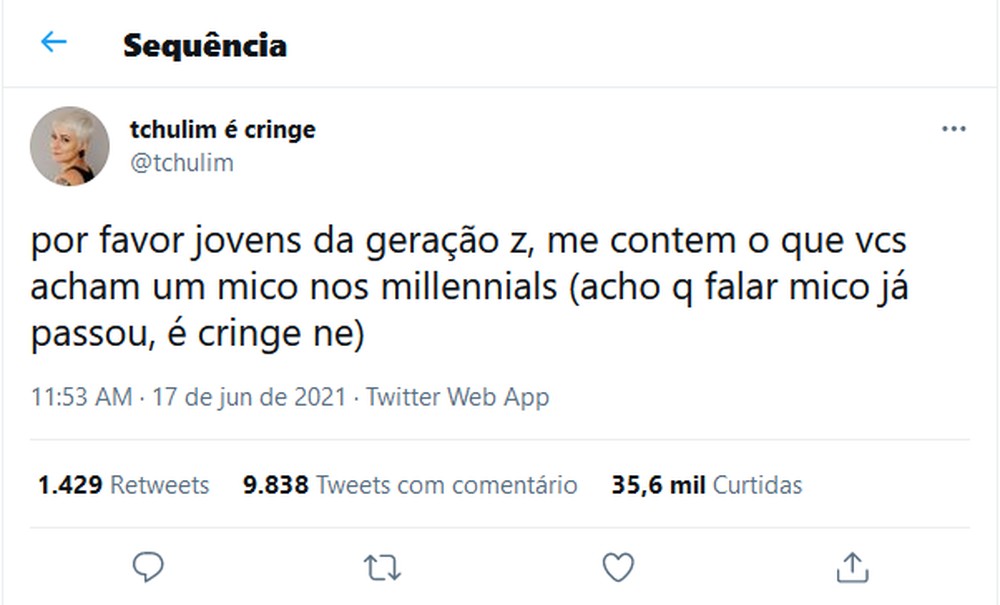Click the tweet text to select it
Screen dimensions: 1000x605
tap(470, 285)
